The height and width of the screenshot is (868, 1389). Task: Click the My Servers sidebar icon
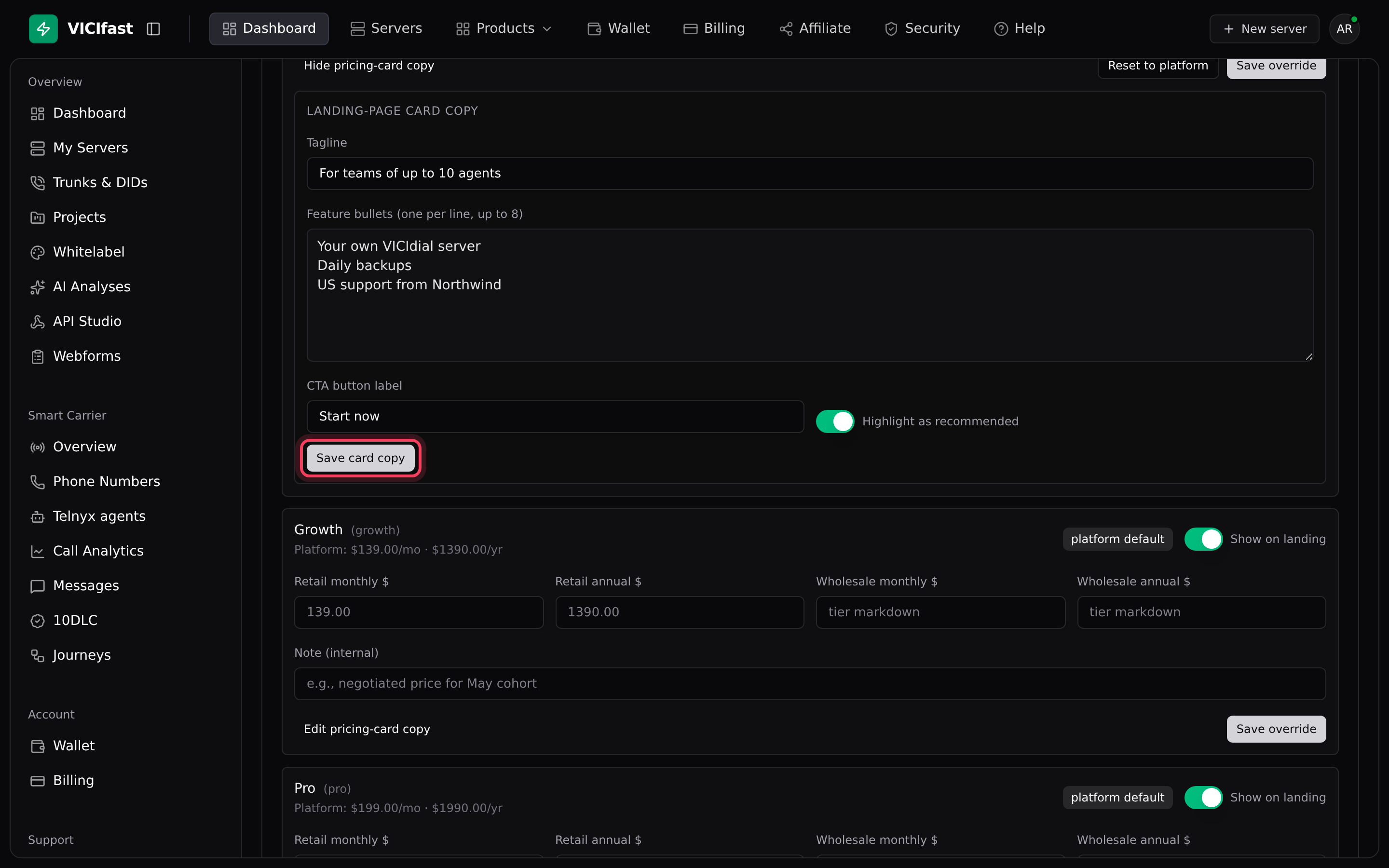[x=37, y=148]
